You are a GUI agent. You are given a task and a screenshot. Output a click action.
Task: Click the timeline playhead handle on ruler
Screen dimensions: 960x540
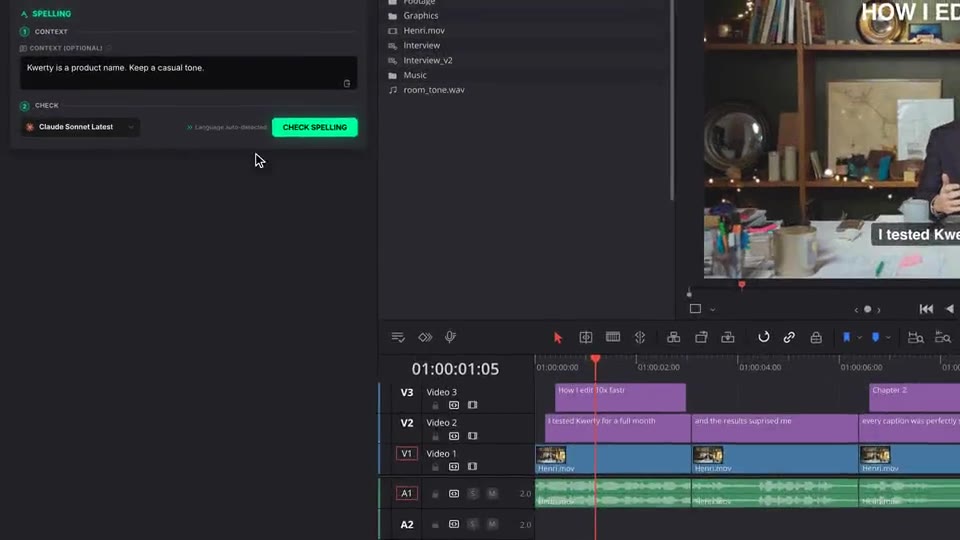tap(596, 359)
